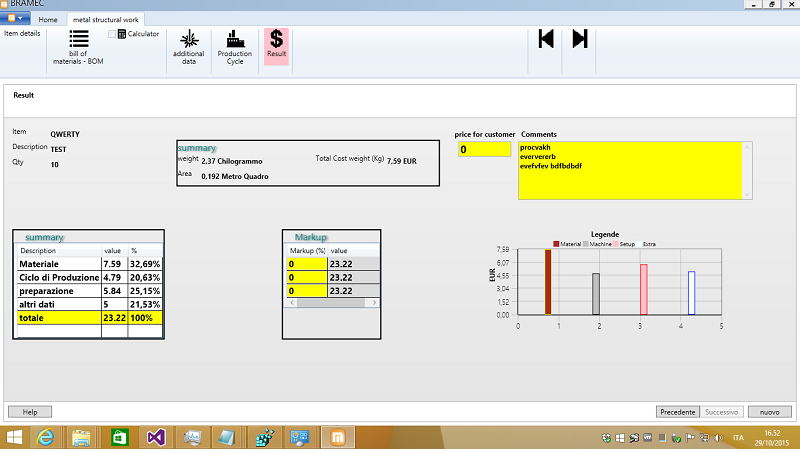The width and height of the screenshot is (800, 449).
Task: Open Internet Explorer from the taskbar
Action: pos(45,437)
